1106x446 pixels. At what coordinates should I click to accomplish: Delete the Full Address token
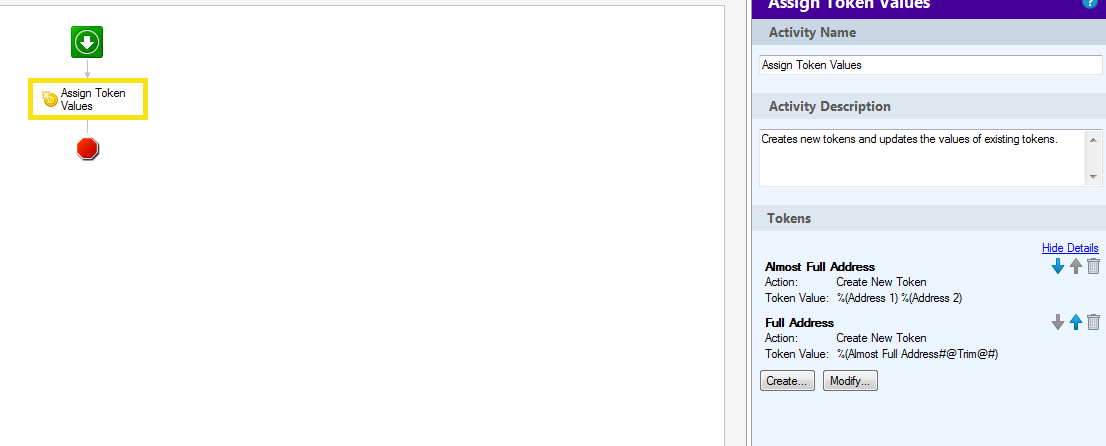[x=1093, y=323]
